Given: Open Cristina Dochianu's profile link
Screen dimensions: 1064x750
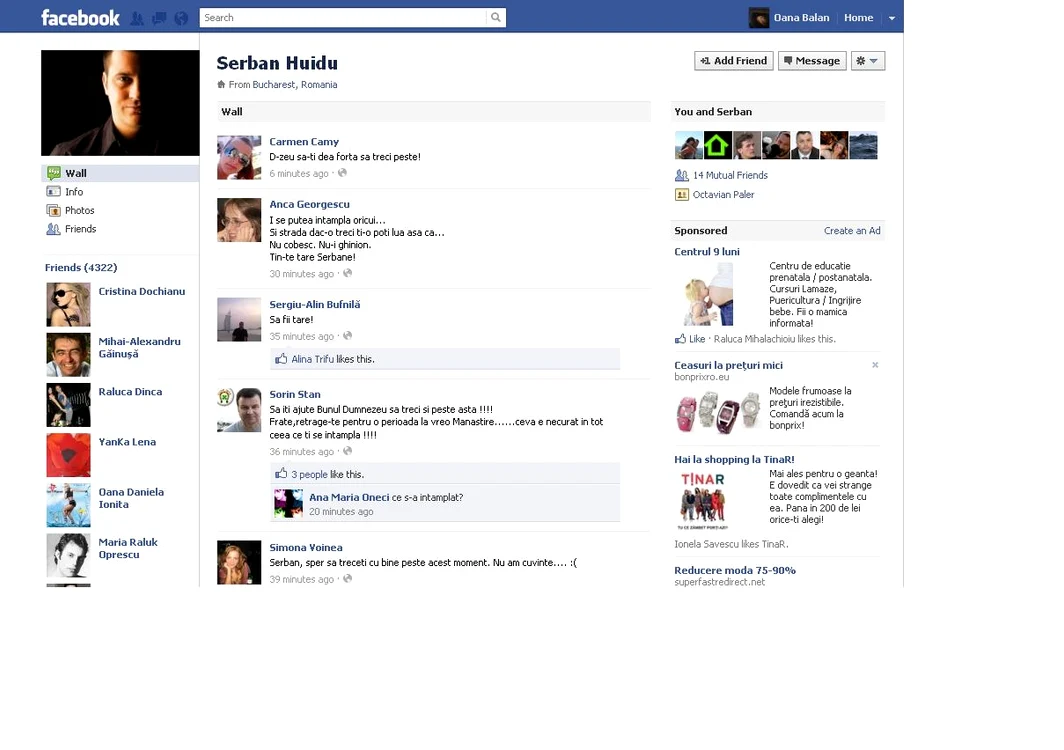Looking at the screenshot, I should pyautogui.click(x=142, y=291).
